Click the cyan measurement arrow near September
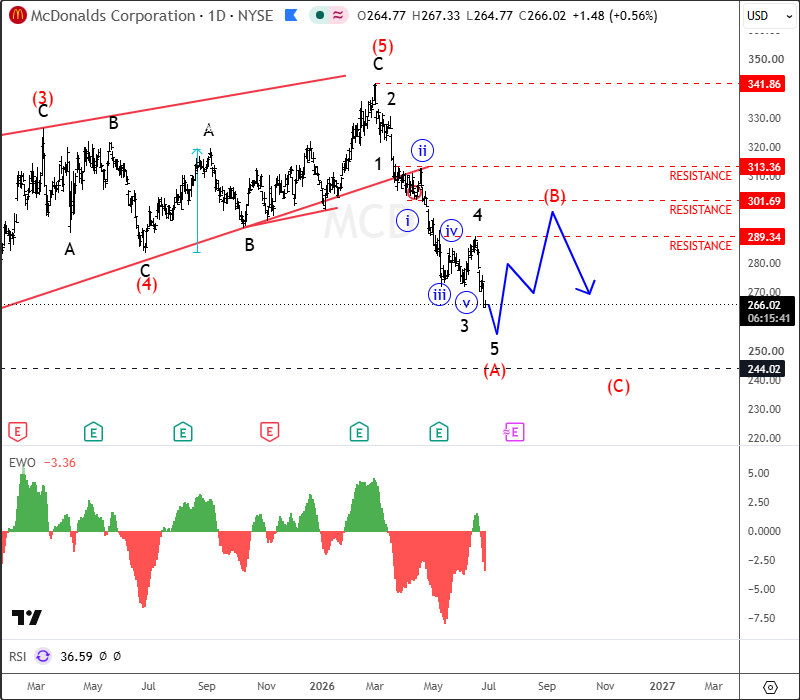 [x=197, y=201]
